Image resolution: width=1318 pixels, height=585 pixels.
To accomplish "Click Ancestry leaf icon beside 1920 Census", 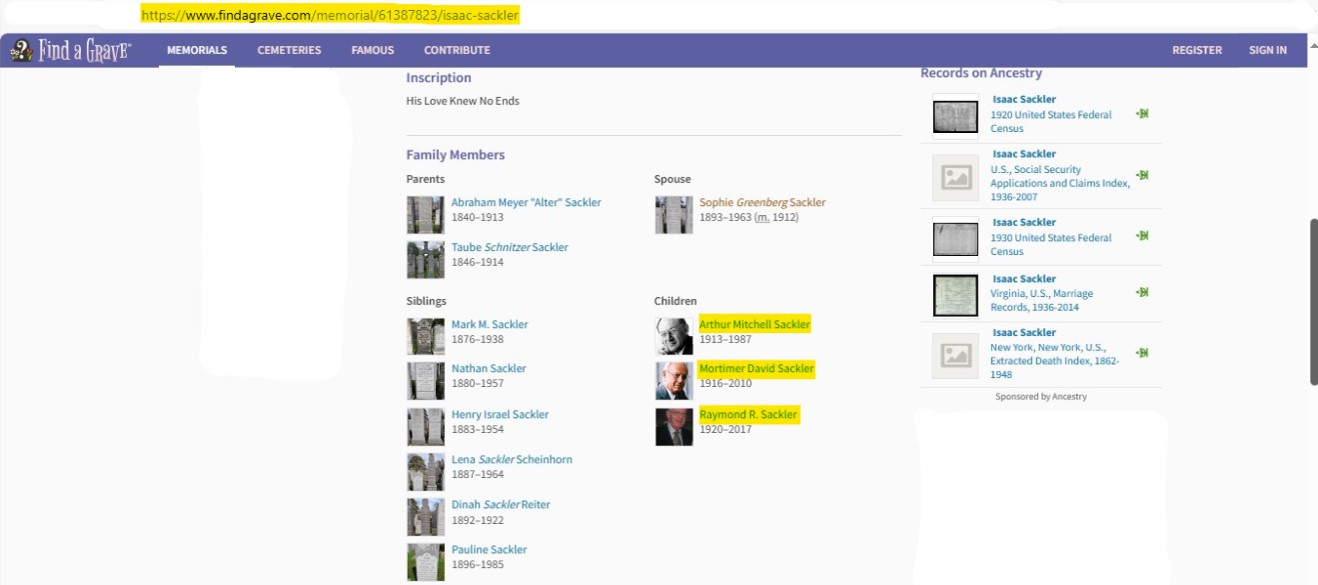I will pyautogui.click(x=1142, y=113).
